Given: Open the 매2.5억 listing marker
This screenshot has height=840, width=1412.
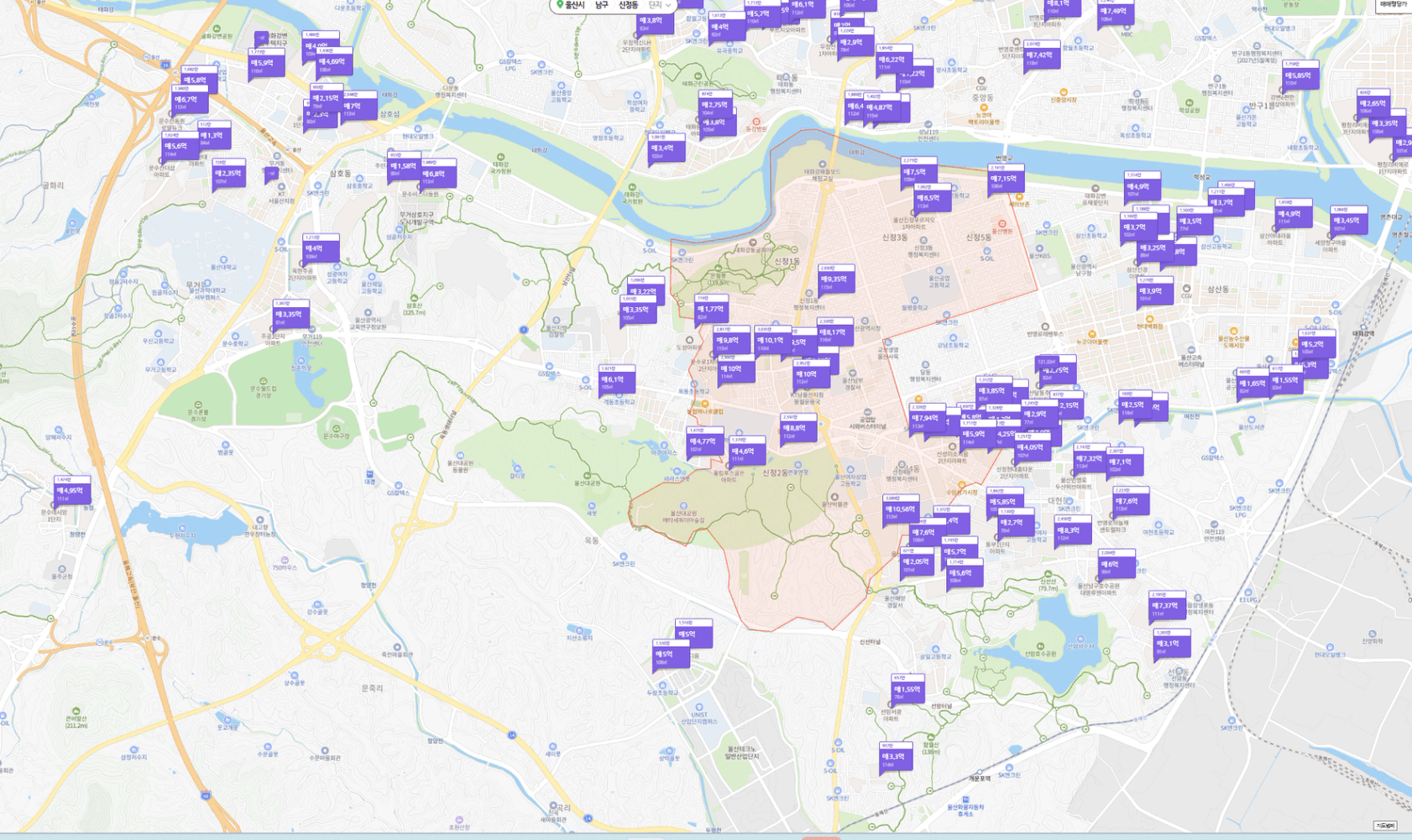Looking at the screenshot, I should pyautogui.click(x=1135, y=404).
